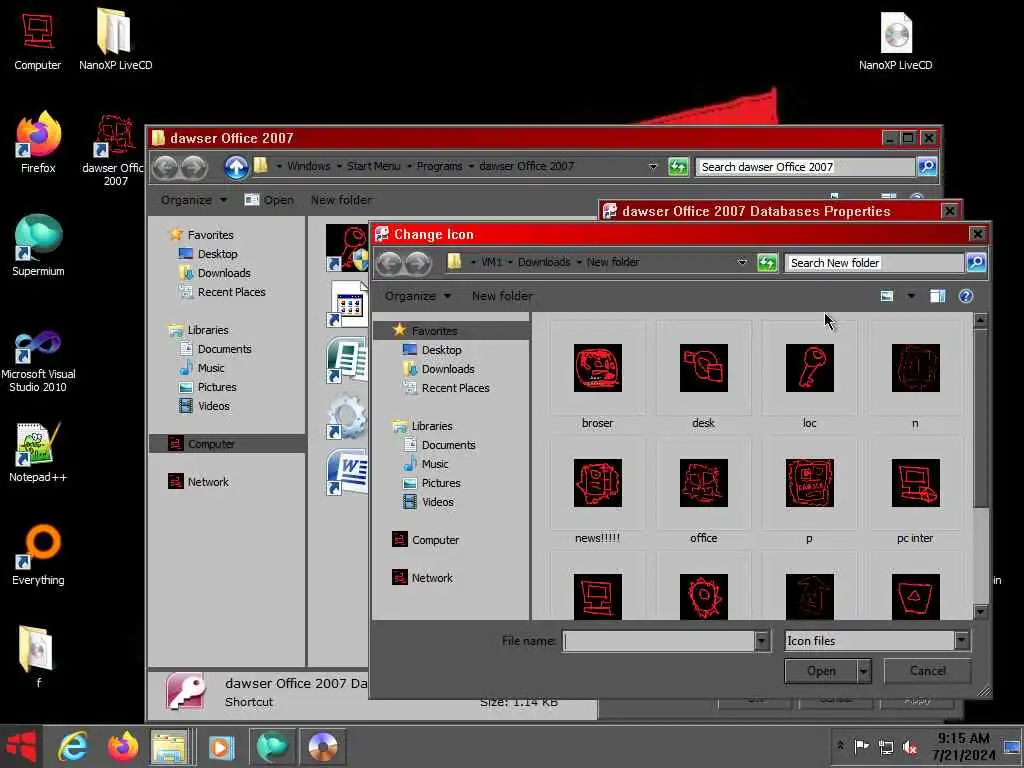Image resolution: width=1024 pixels, height=768 pixels.
Task: Click Up arrow in dawser Office 2007 window
Action: coord(236,167)
